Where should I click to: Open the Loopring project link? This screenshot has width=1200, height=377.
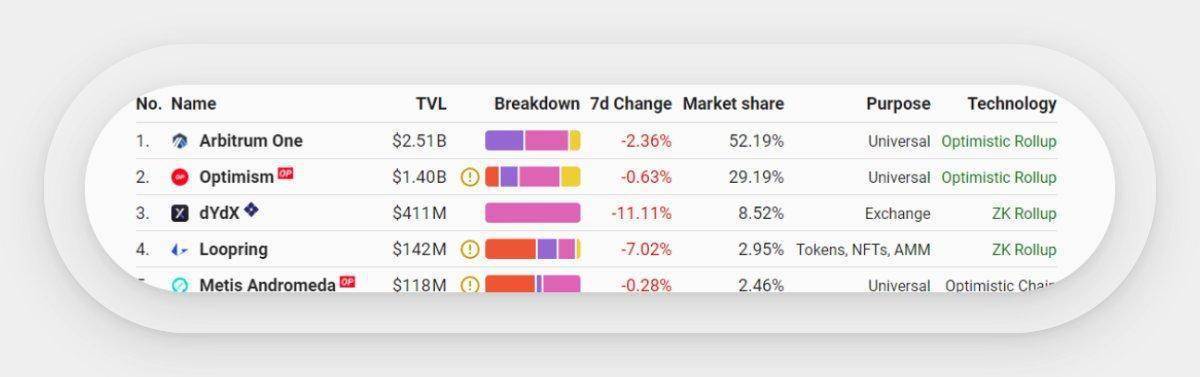[x=233, y=249]
